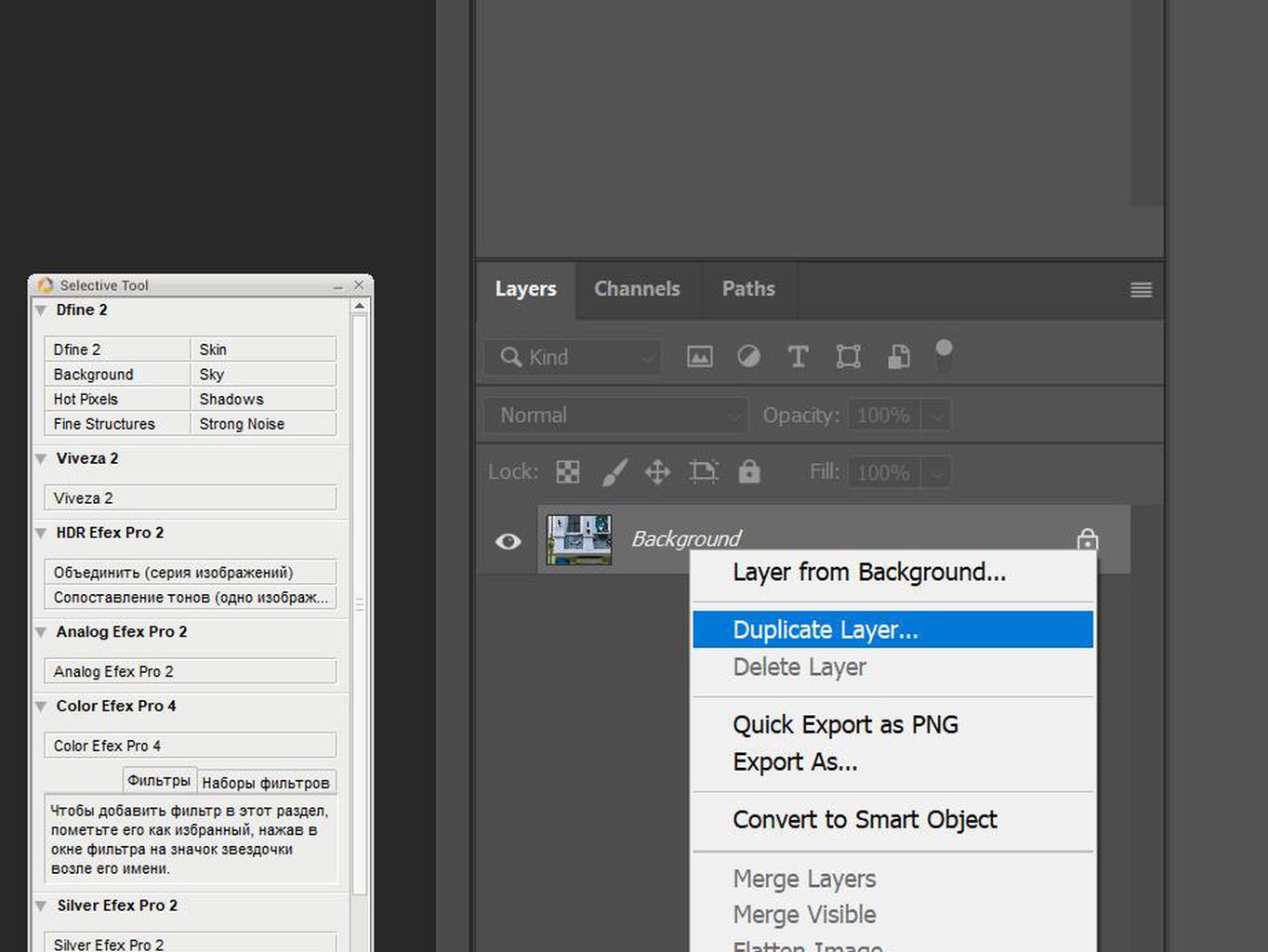The height and width of the screenshot is (952, 1268).
Task: Click the shape layer filter icon
Action: (x=848, y=356)
